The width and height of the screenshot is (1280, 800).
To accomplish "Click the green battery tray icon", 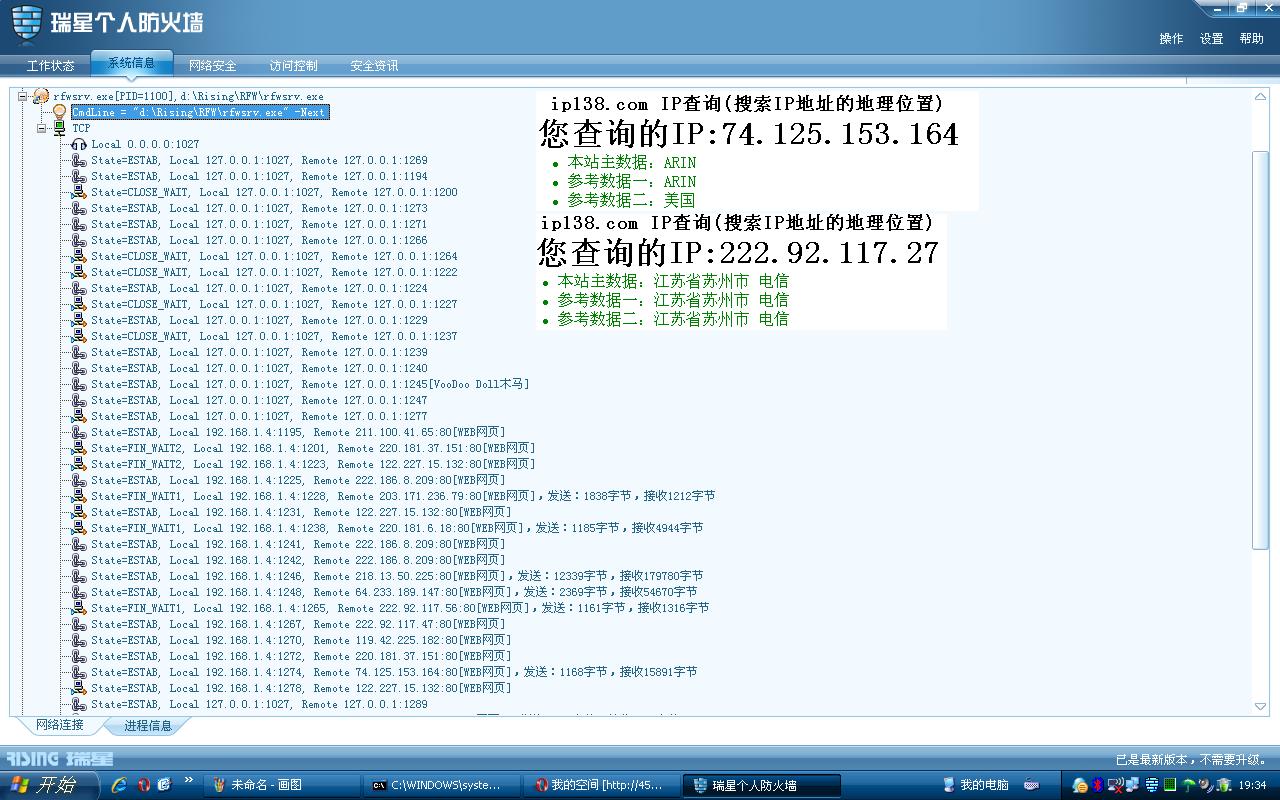I will [x=1223, y=785].
